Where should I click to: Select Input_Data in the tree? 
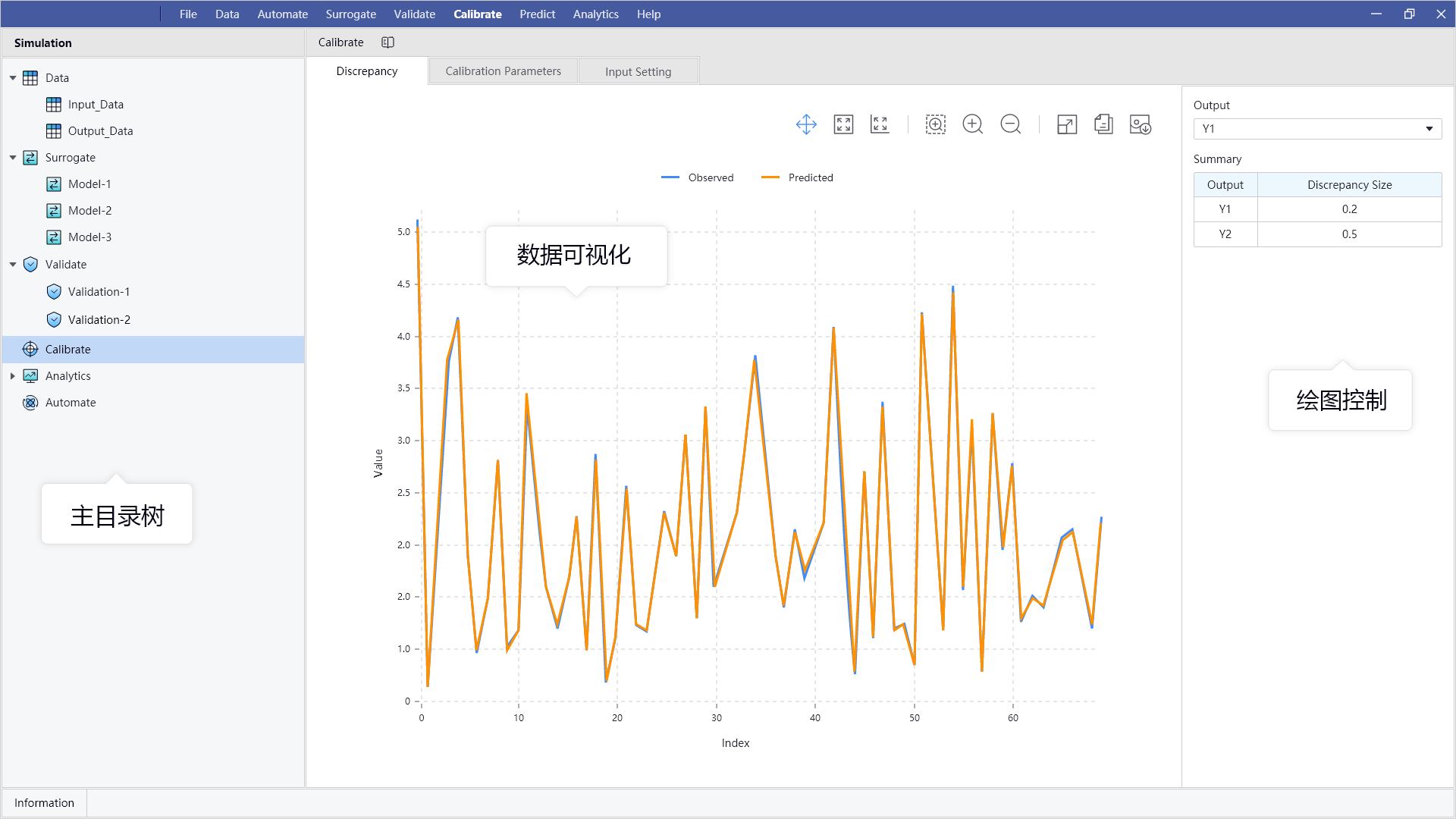coord(96,105)
